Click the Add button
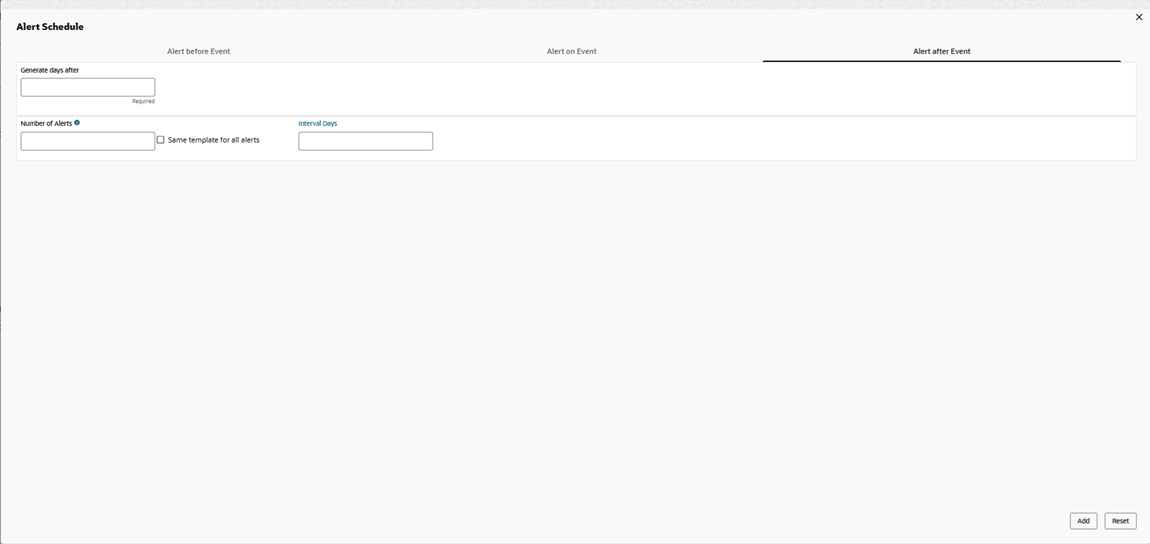 pyautogui.click(x=1083, y=521)
